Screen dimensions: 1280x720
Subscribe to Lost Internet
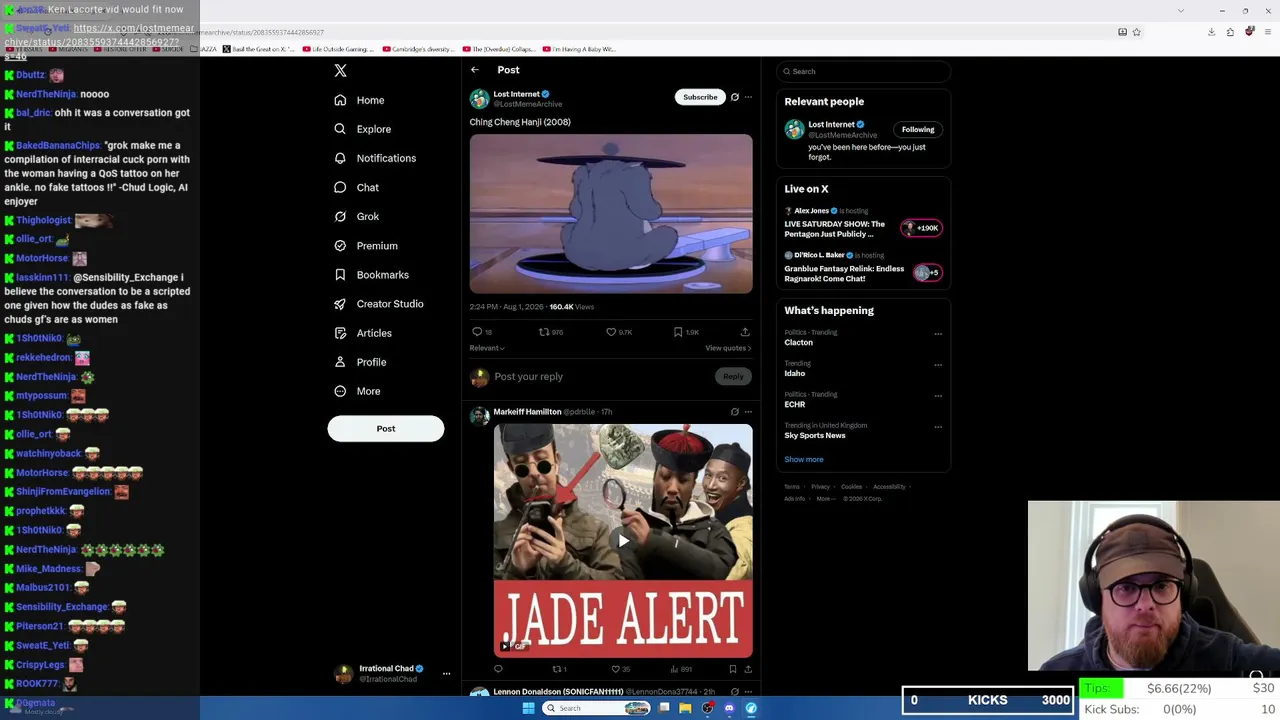[x=700, y=97]
